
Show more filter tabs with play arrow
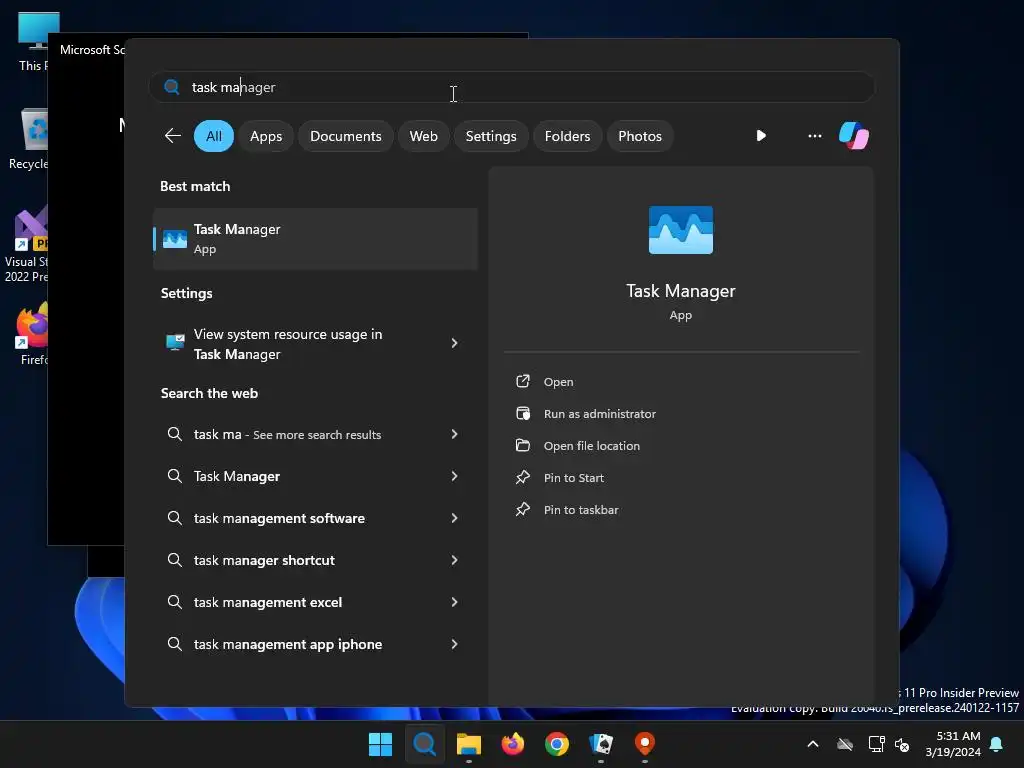761,136
